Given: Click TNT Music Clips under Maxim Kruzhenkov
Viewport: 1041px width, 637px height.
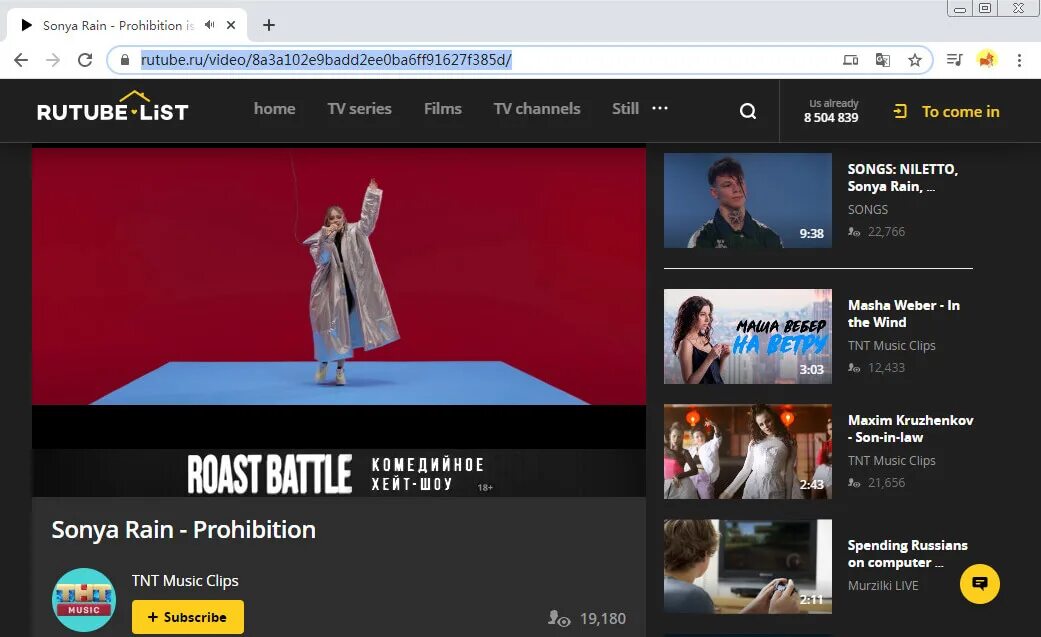Looking at the screenshot, I should (x=892, y=460).
